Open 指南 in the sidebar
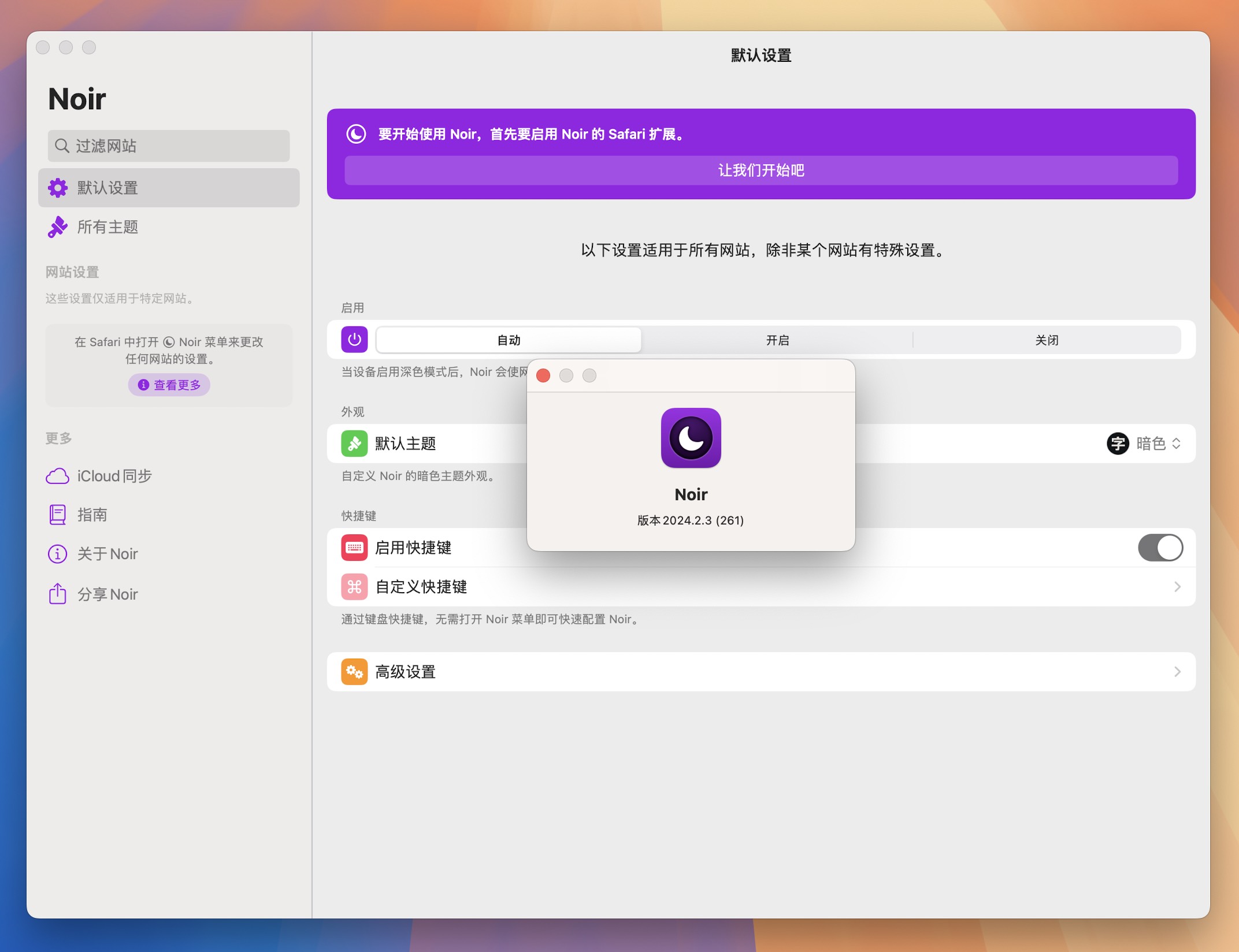Viewport: 1239px width, 952px height. pos(169,515)
